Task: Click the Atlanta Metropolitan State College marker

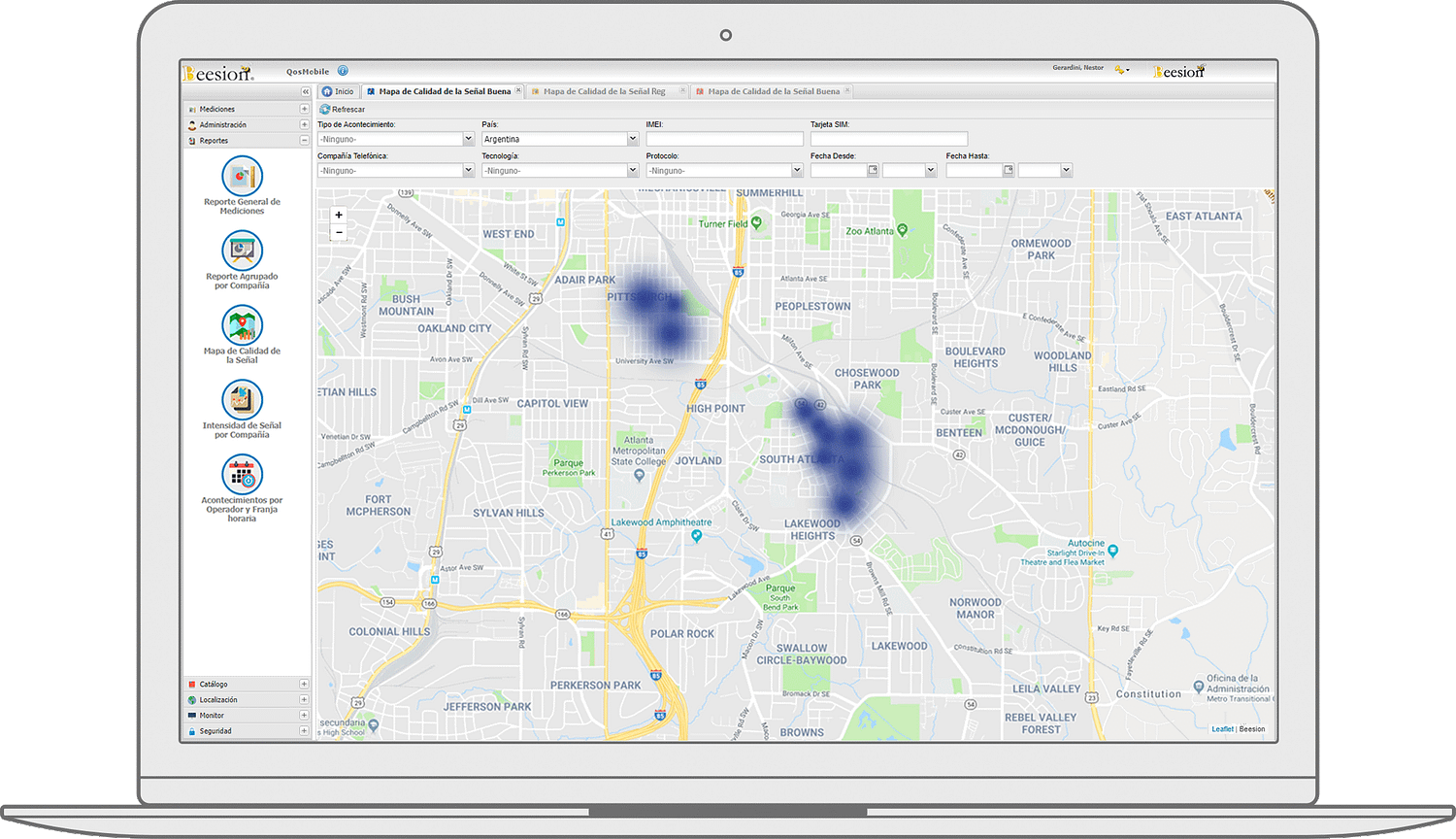Action: click(x=638, y=476)
